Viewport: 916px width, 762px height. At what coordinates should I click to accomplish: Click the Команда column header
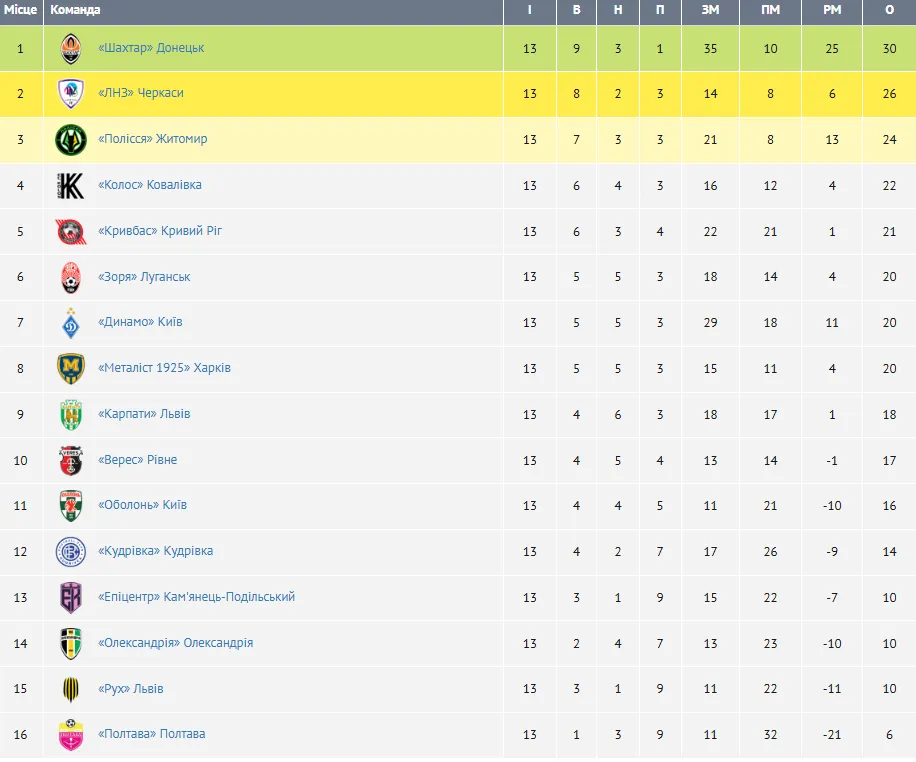76,10
